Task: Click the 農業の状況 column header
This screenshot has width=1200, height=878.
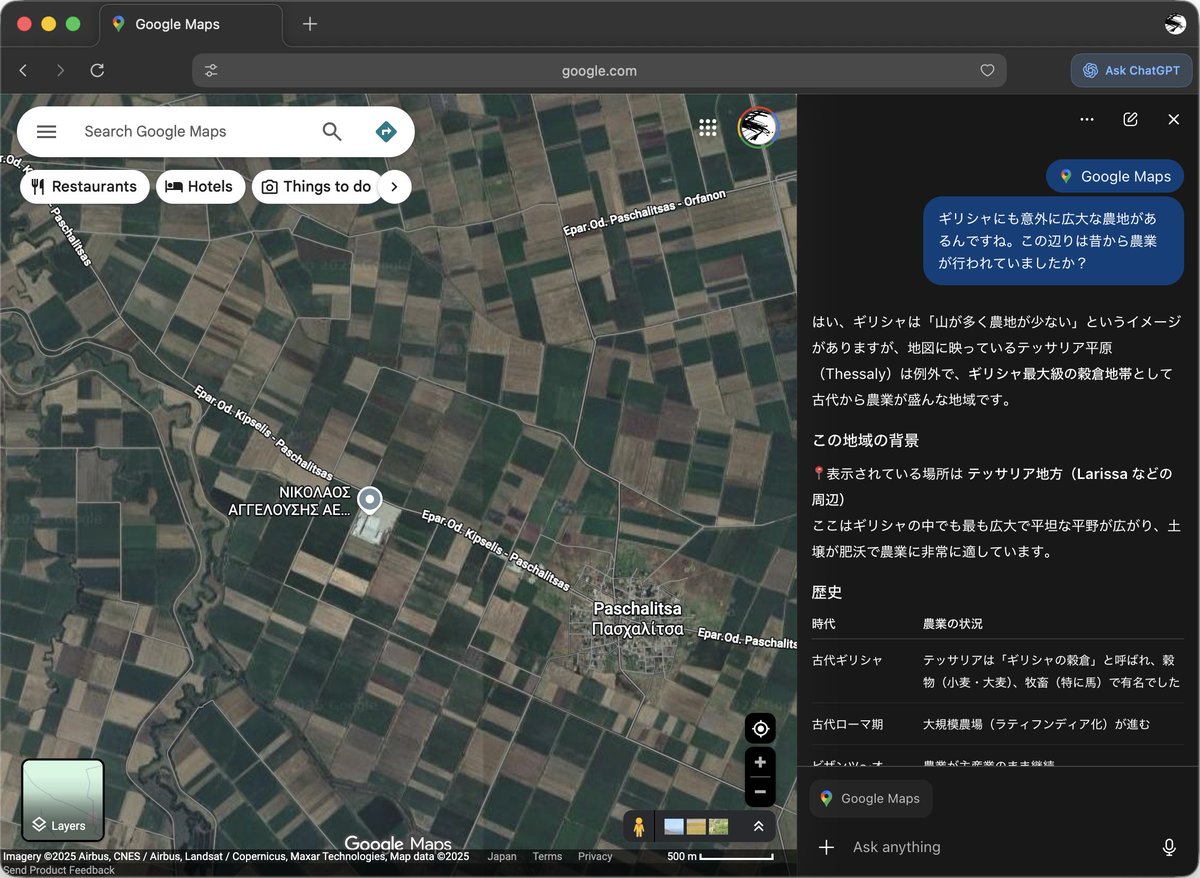Action: click(x=952, y=623)
